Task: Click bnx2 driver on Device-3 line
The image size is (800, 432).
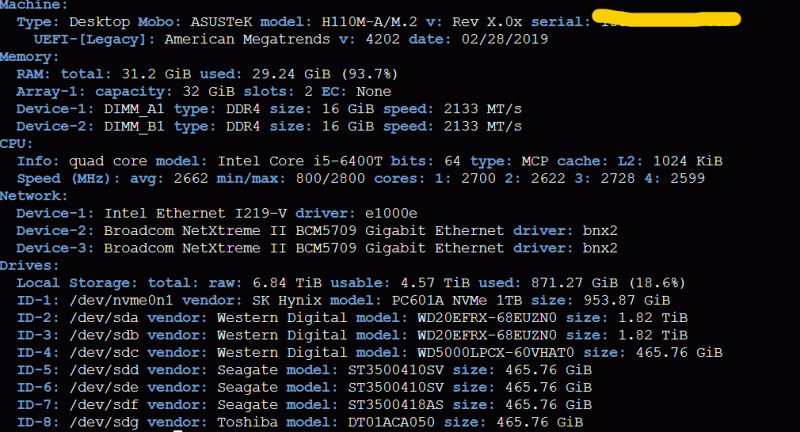Action: (600, 248)
